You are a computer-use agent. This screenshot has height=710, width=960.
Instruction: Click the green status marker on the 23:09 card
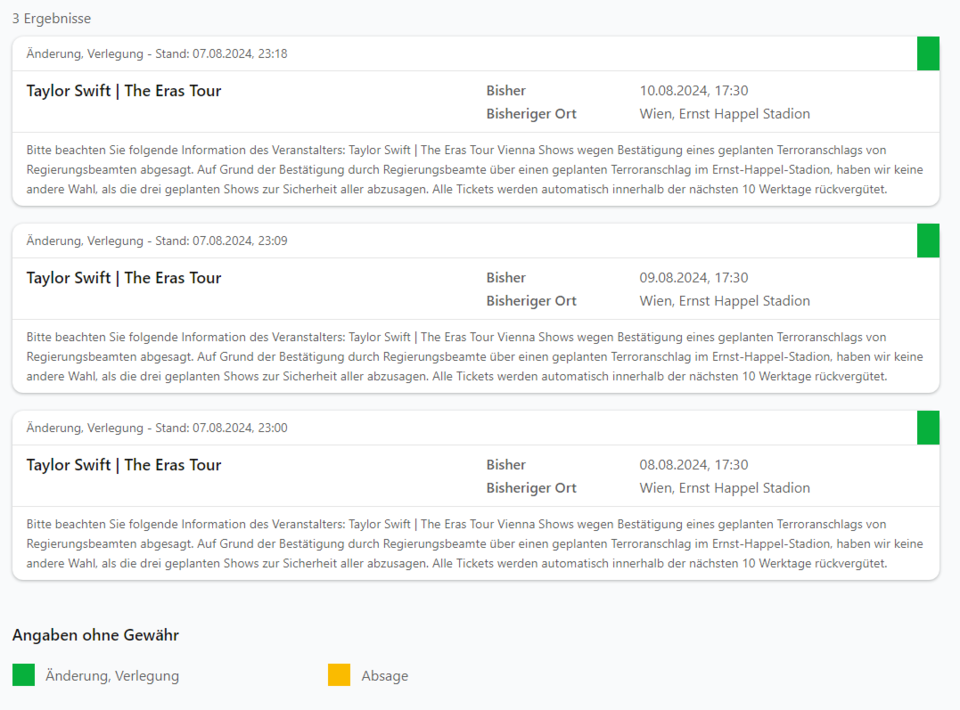pos(928,240)
